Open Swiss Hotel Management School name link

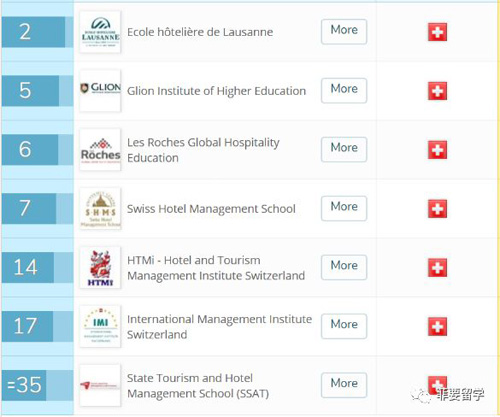(211, 209)
